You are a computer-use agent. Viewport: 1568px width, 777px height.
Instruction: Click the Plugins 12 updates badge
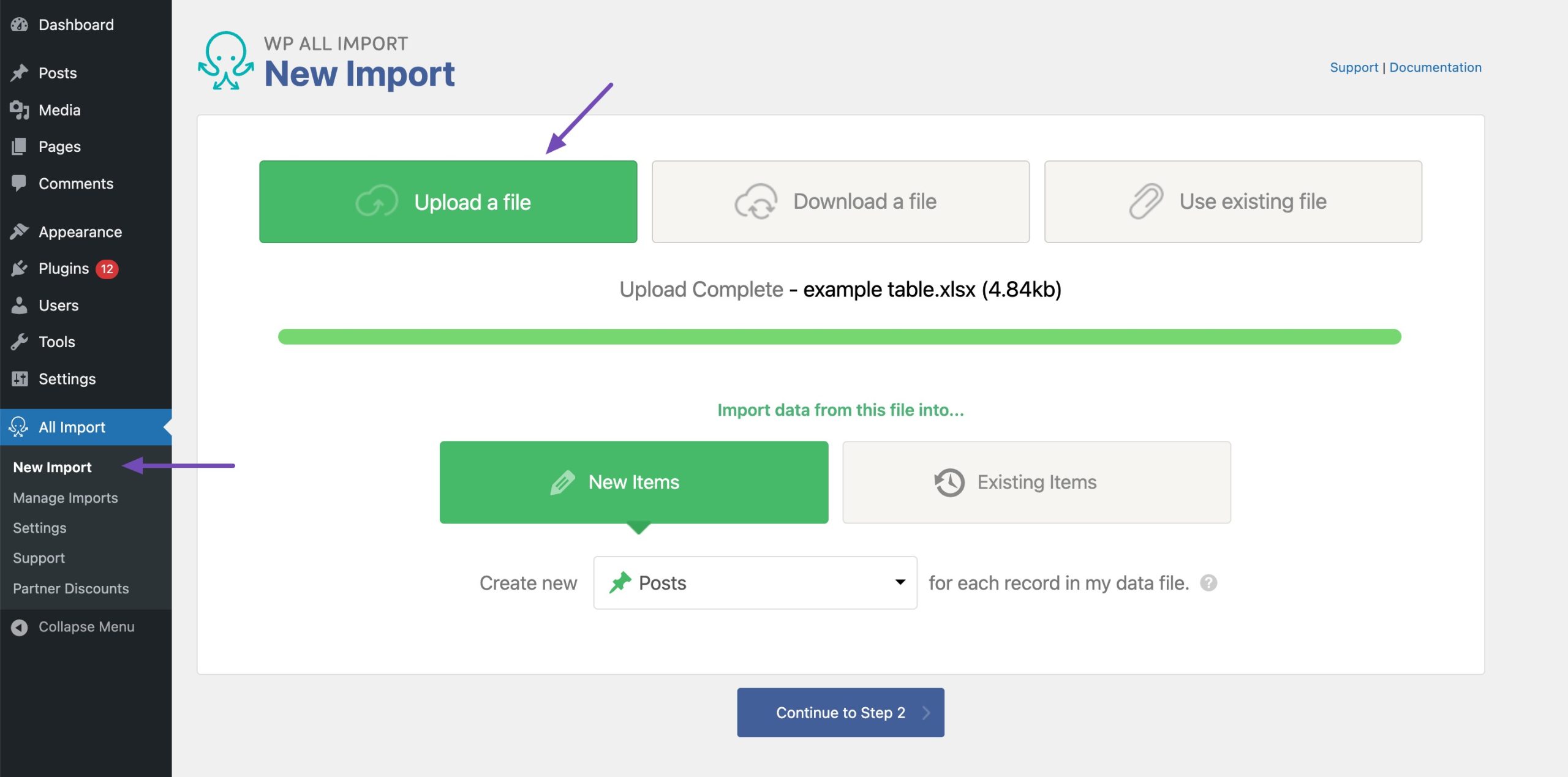107,269
